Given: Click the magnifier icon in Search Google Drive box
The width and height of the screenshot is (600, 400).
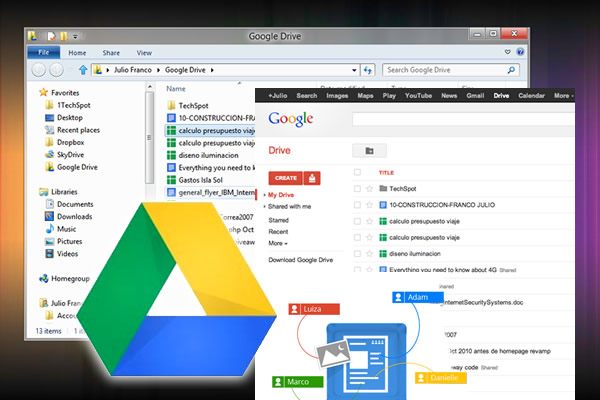Looking at the screenshot, I should pos(511,70).
